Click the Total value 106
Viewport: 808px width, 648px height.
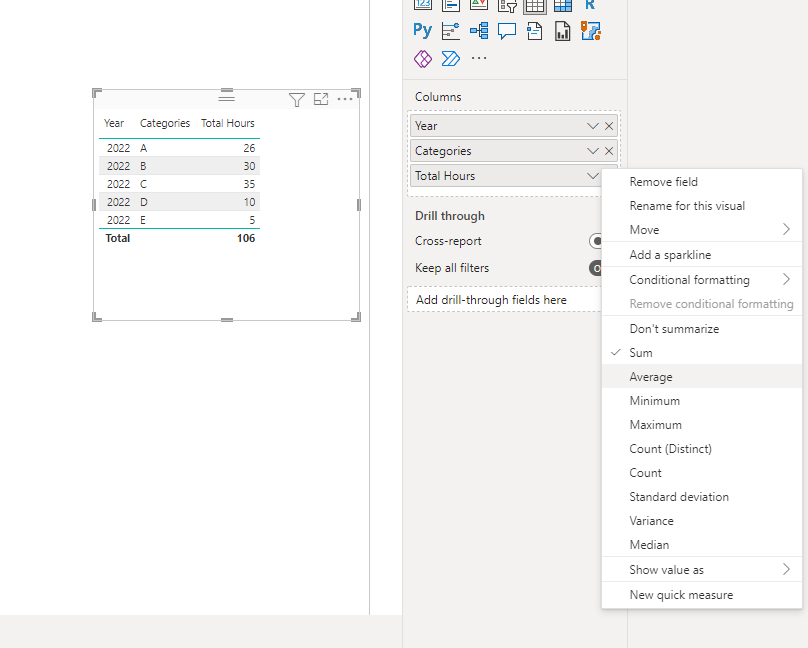(x=246, y=238)
